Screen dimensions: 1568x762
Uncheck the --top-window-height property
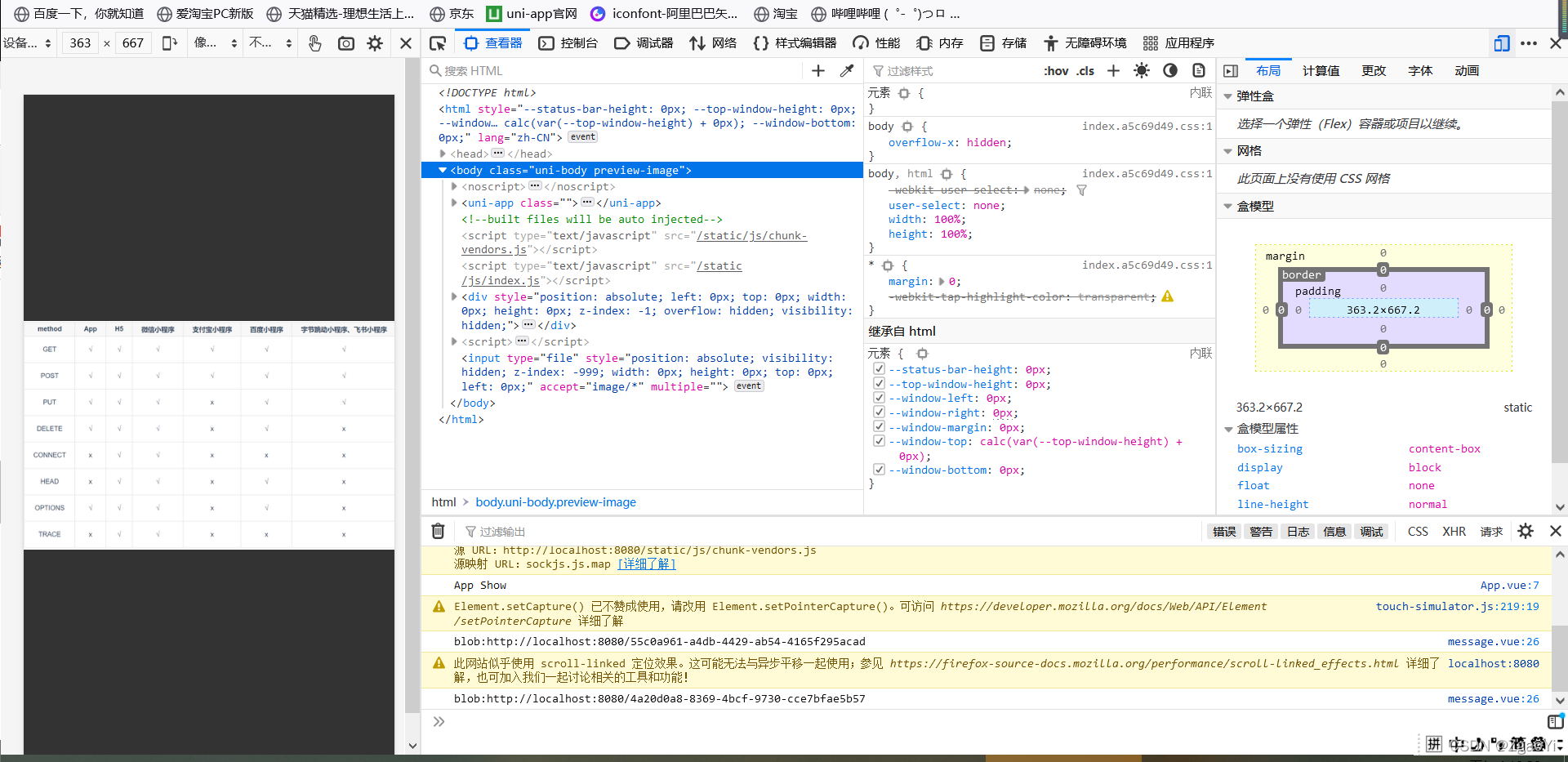(x=879, y=383)
